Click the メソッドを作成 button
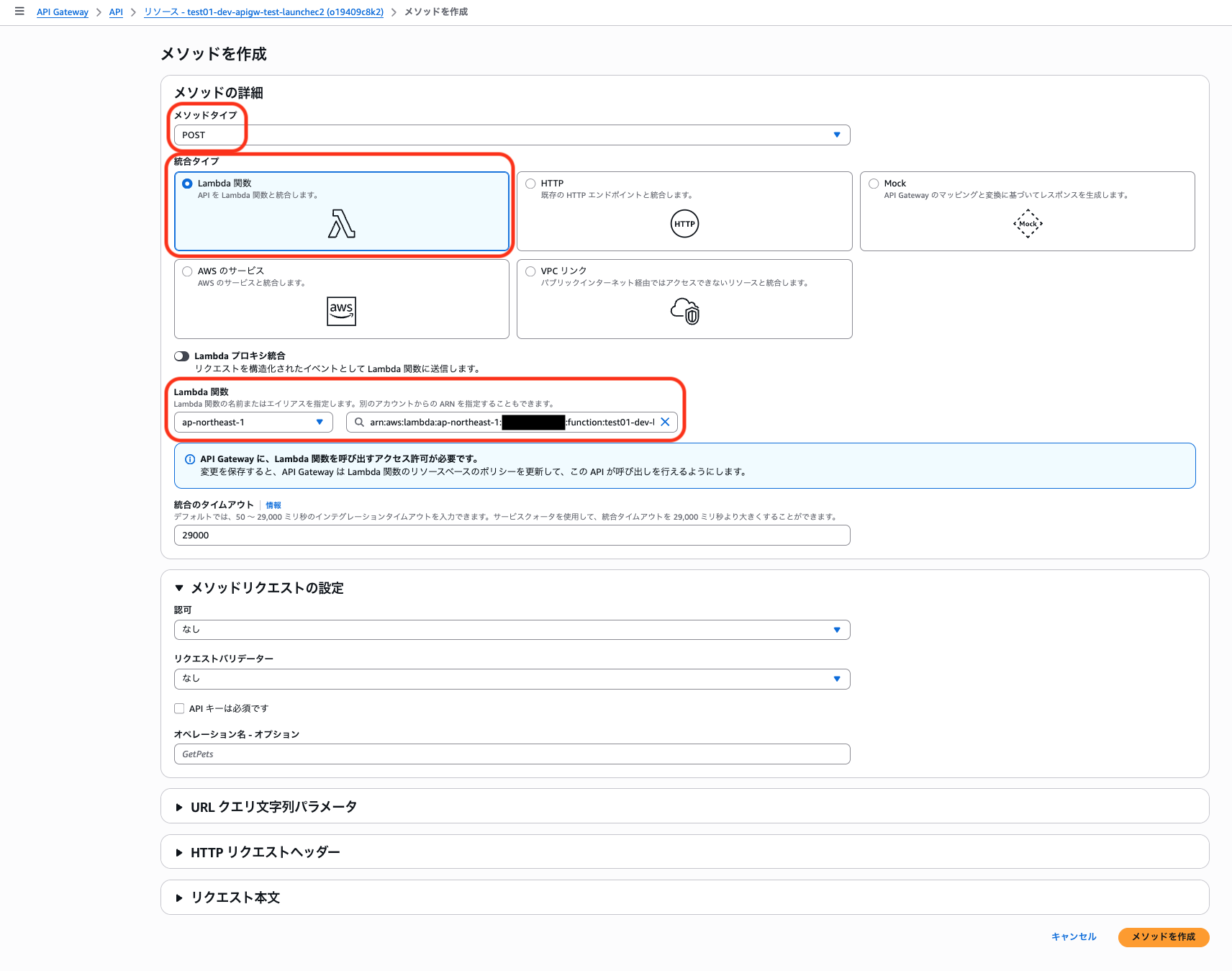The image size is (1232, 971). point(1164,936)
